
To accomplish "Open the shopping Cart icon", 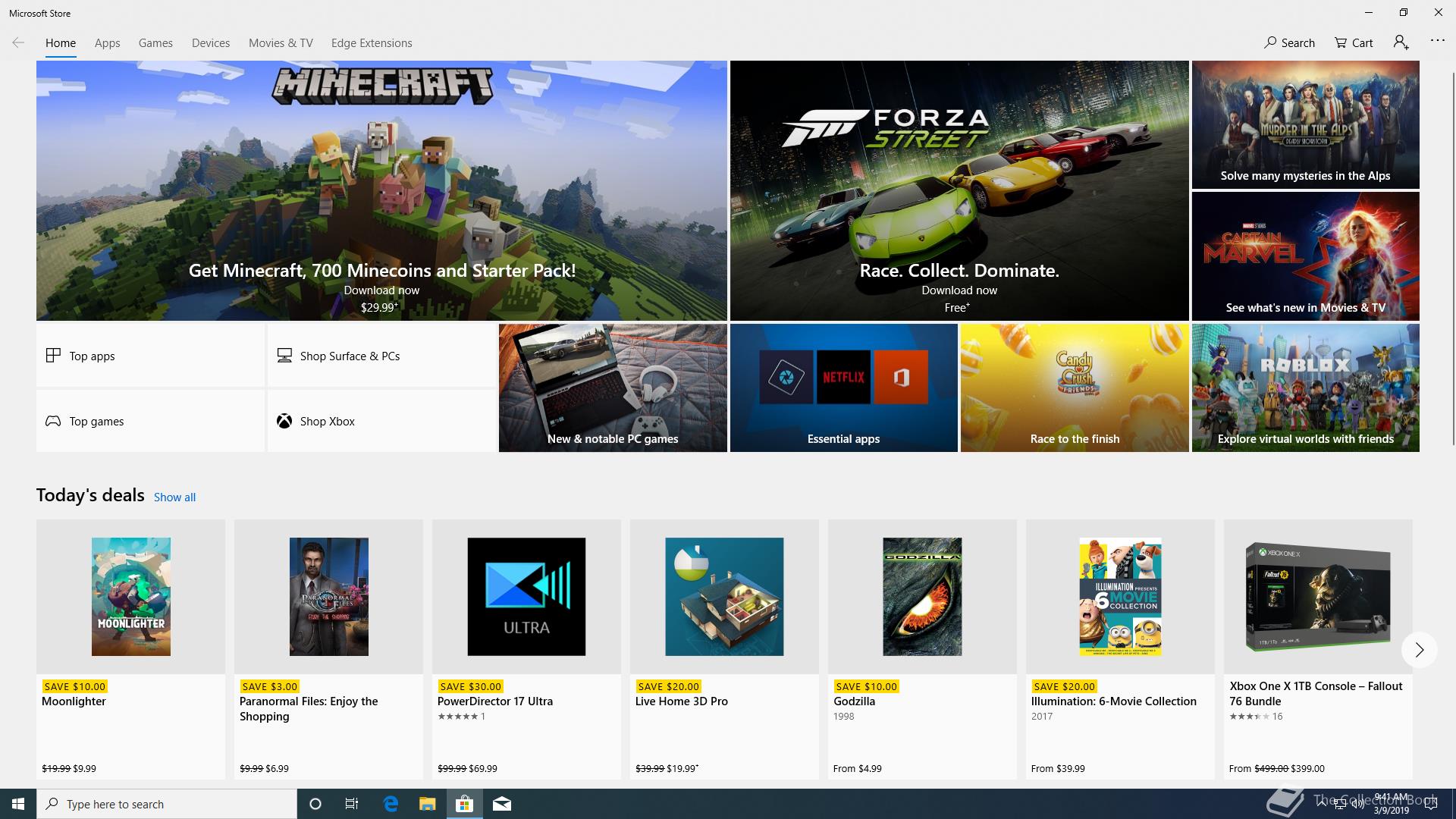I will point(1341,42).
